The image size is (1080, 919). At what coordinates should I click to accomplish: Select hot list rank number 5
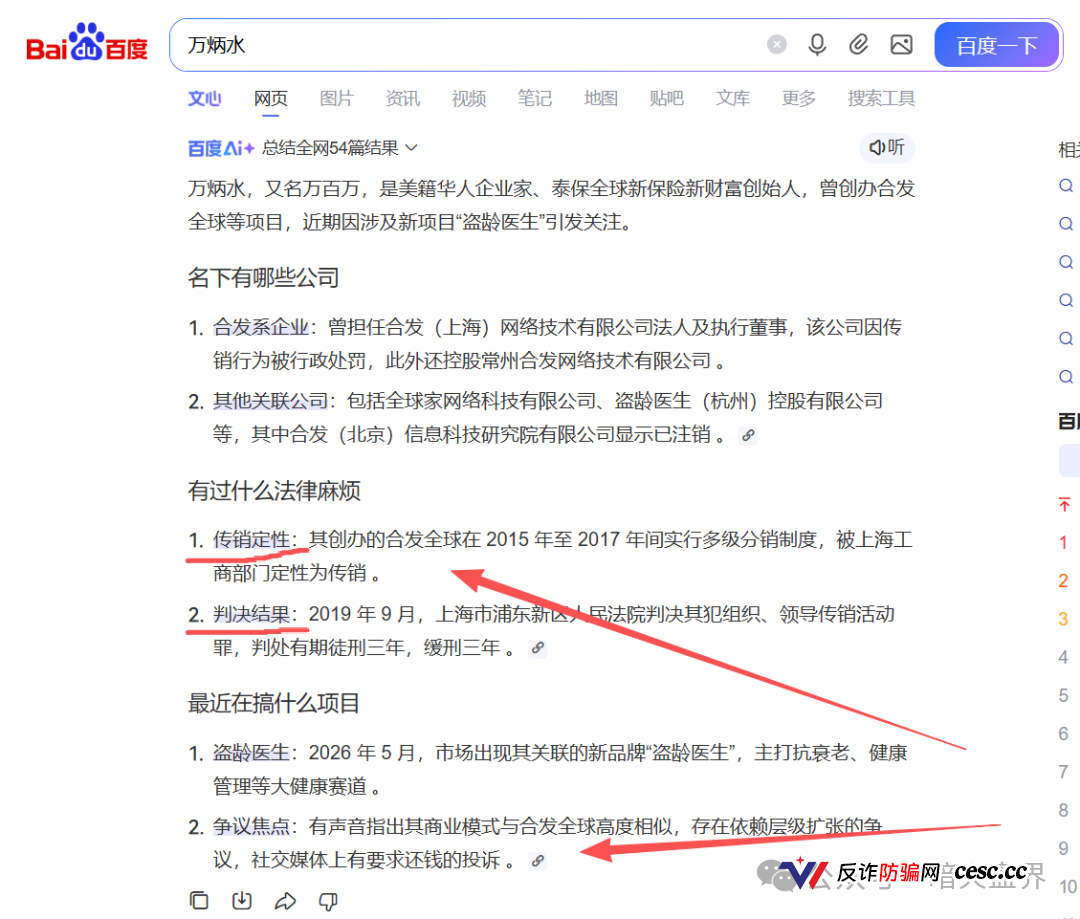pos(1063,696)
